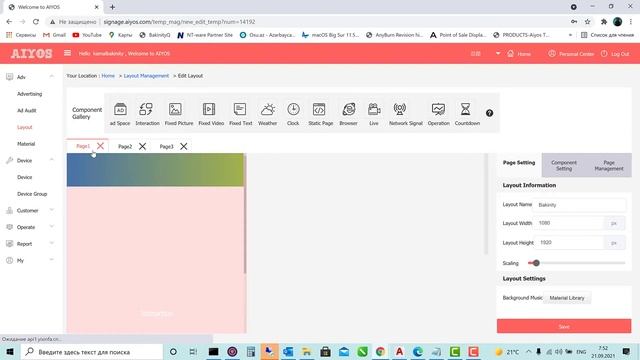Viewport: 640px width, 360px height.
Task: Click the Home button in header
Action: pos(519,54)
